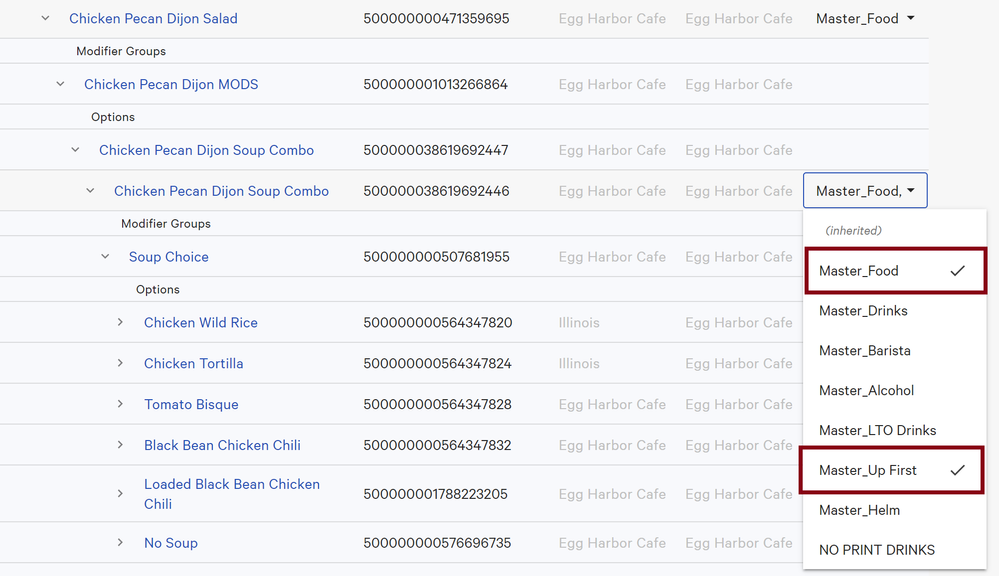This screenshot has height=576, width=999.
Task: Choose NO PRINT DRINKS option
Action: 876,550
